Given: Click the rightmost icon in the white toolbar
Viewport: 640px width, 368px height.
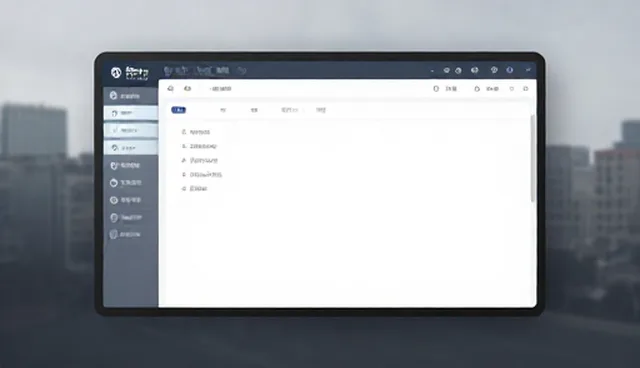Looking at the screenshot, I should pyautogui.click(x=526, y=89).
